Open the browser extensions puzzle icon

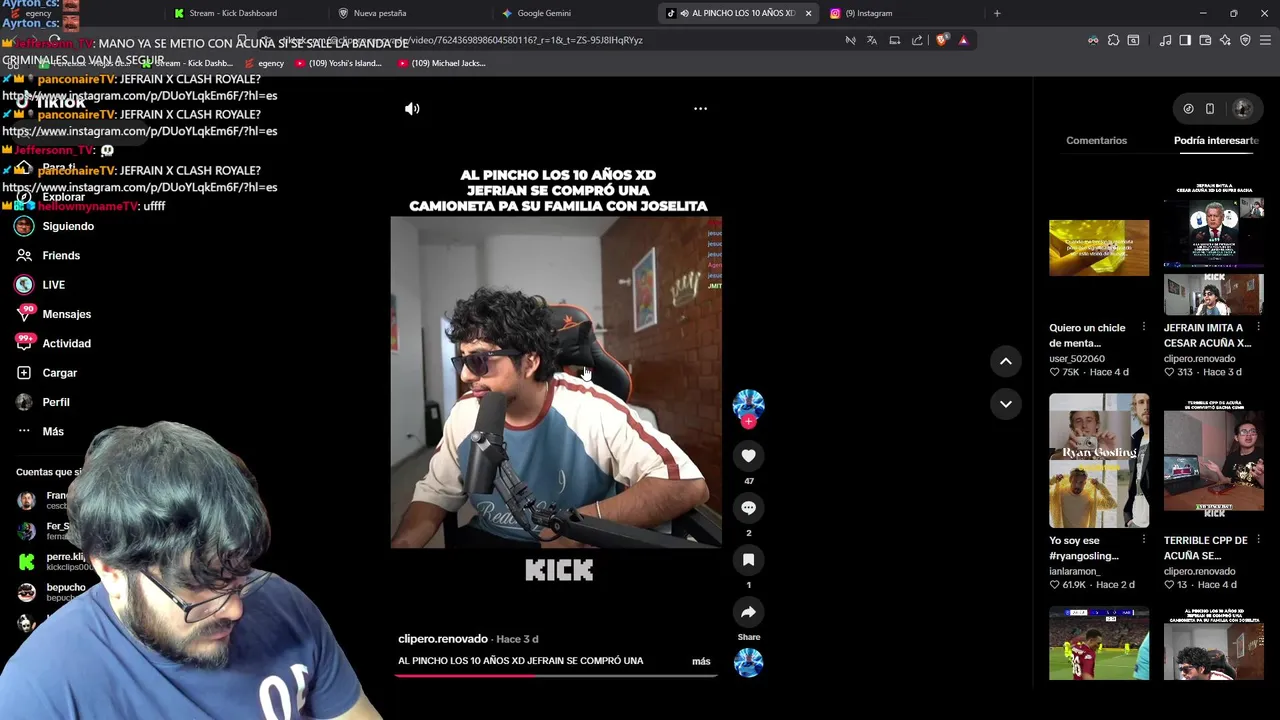tap(1113, 40)
